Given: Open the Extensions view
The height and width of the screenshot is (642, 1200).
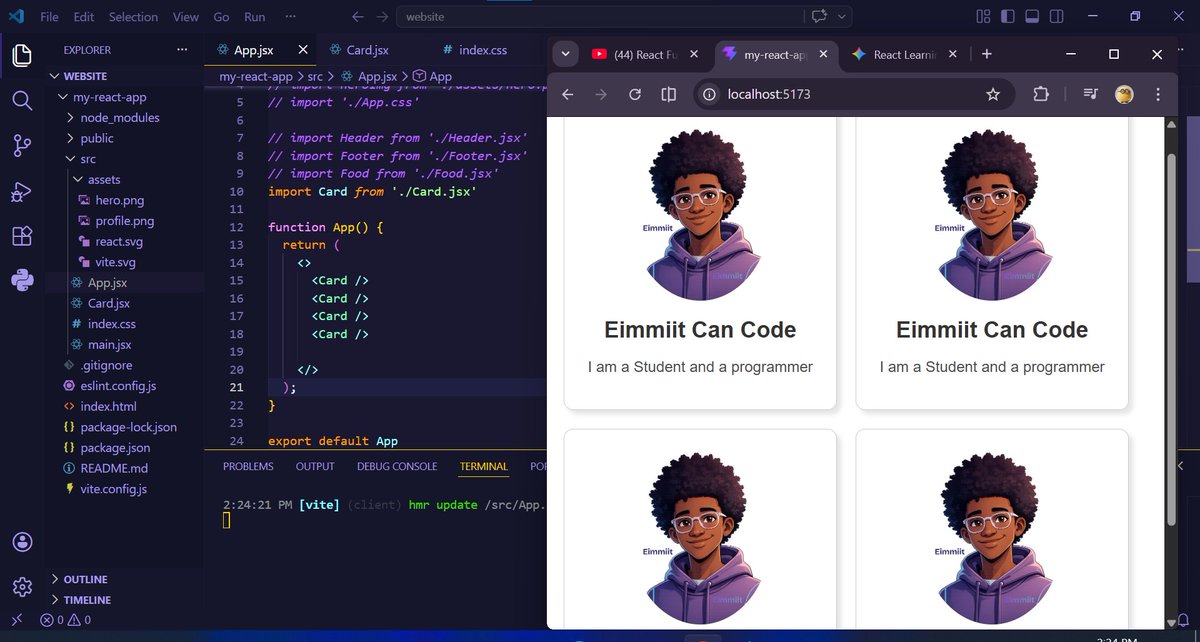Looking at the screenshot, I should [x=22, y=235].
